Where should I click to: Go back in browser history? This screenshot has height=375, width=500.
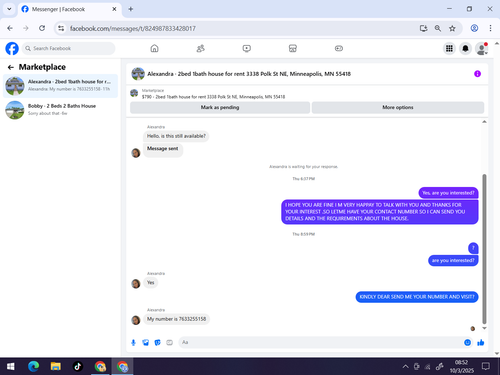pyautogui.click(x=10, y=28)
